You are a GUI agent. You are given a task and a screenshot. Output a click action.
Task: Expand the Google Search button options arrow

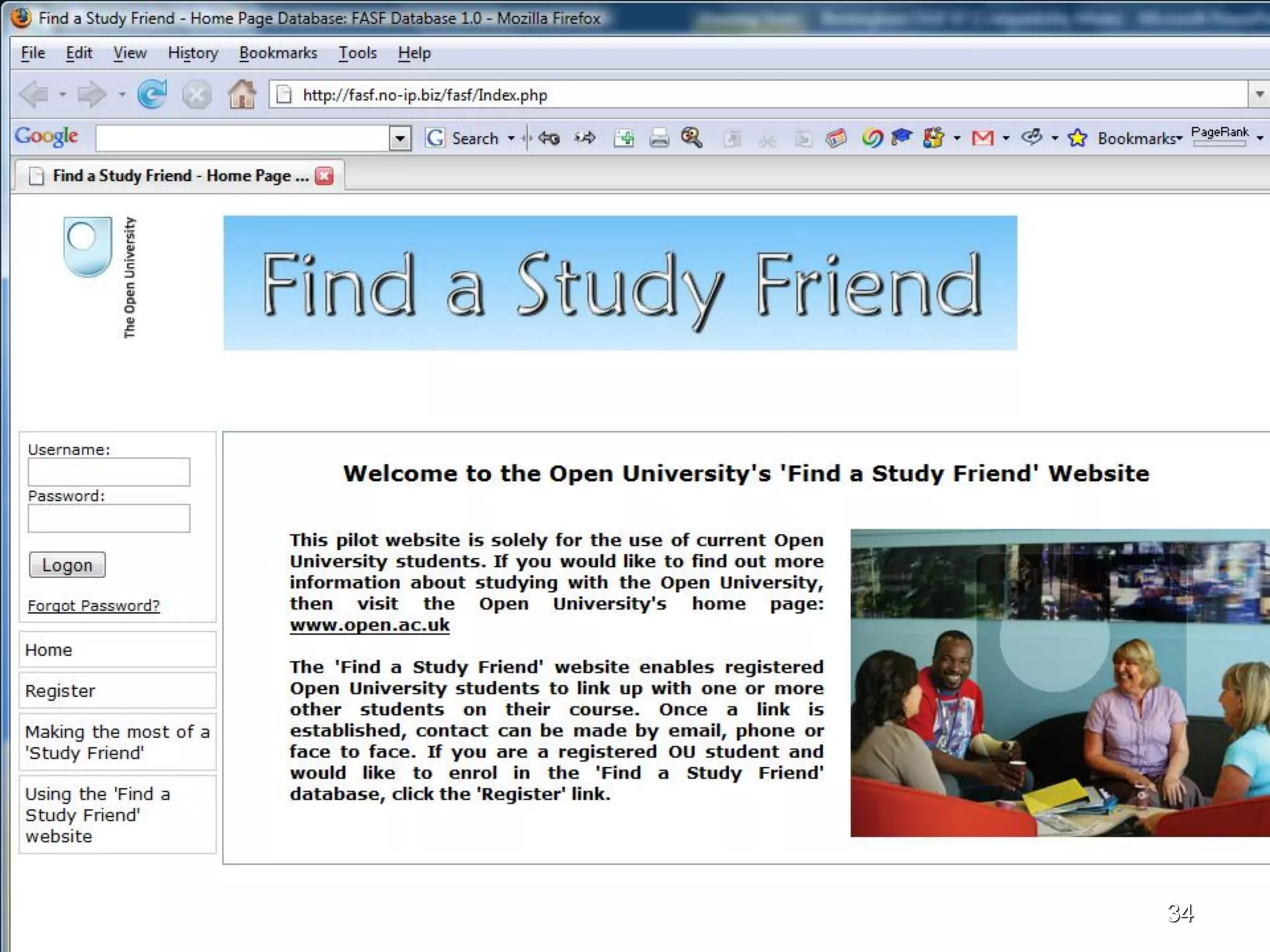[x=511, y=138]
